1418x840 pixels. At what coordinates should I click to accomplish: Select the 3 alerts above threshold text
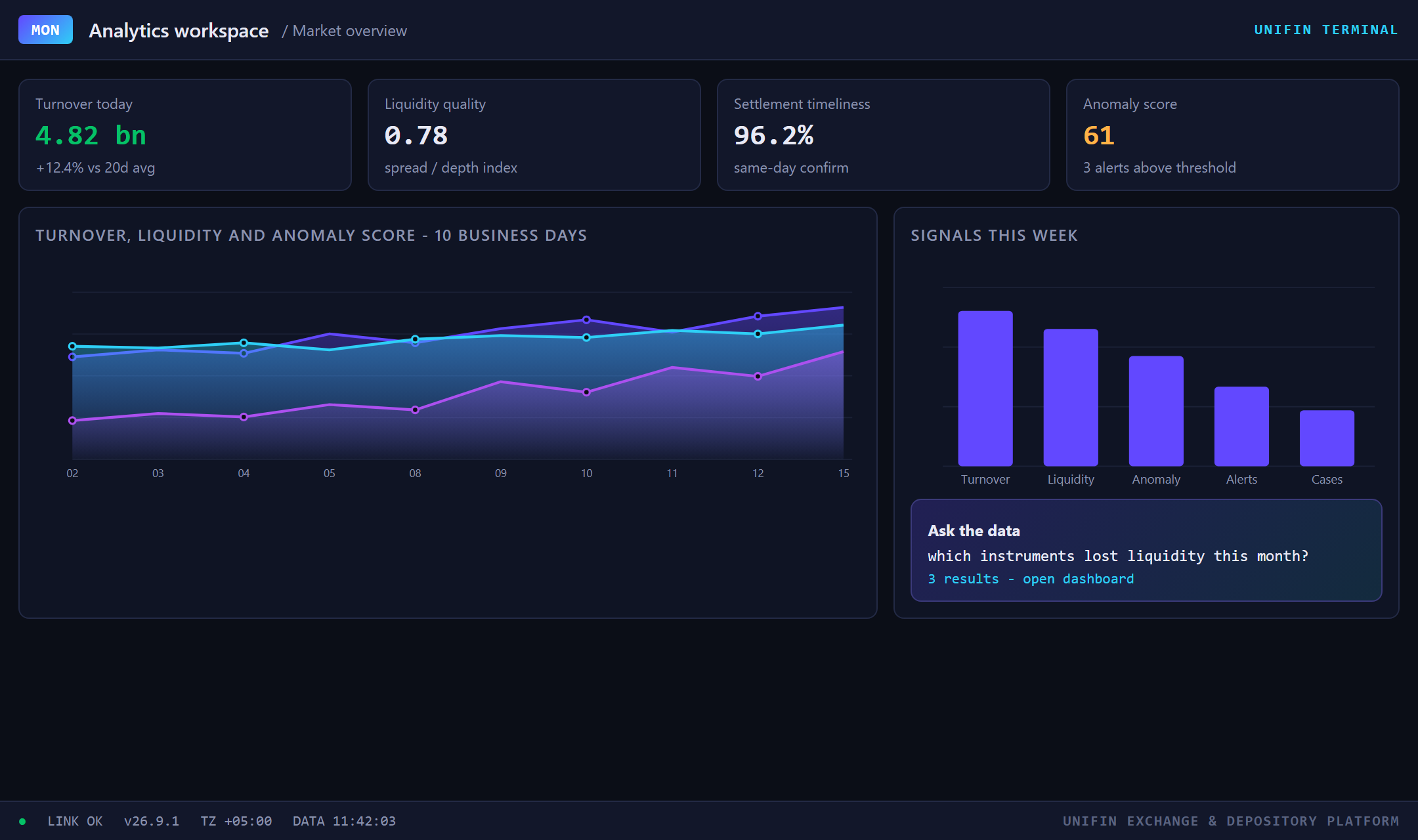(x=1159, y=168)
